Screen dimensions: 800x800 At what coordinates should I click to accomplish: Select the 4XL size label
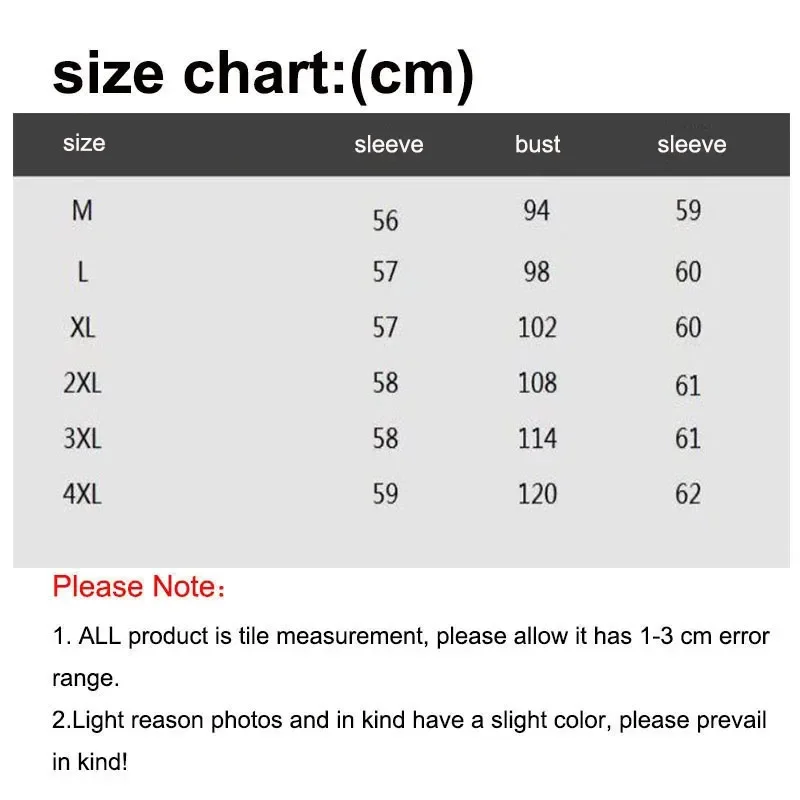click(x=83, y=494)
